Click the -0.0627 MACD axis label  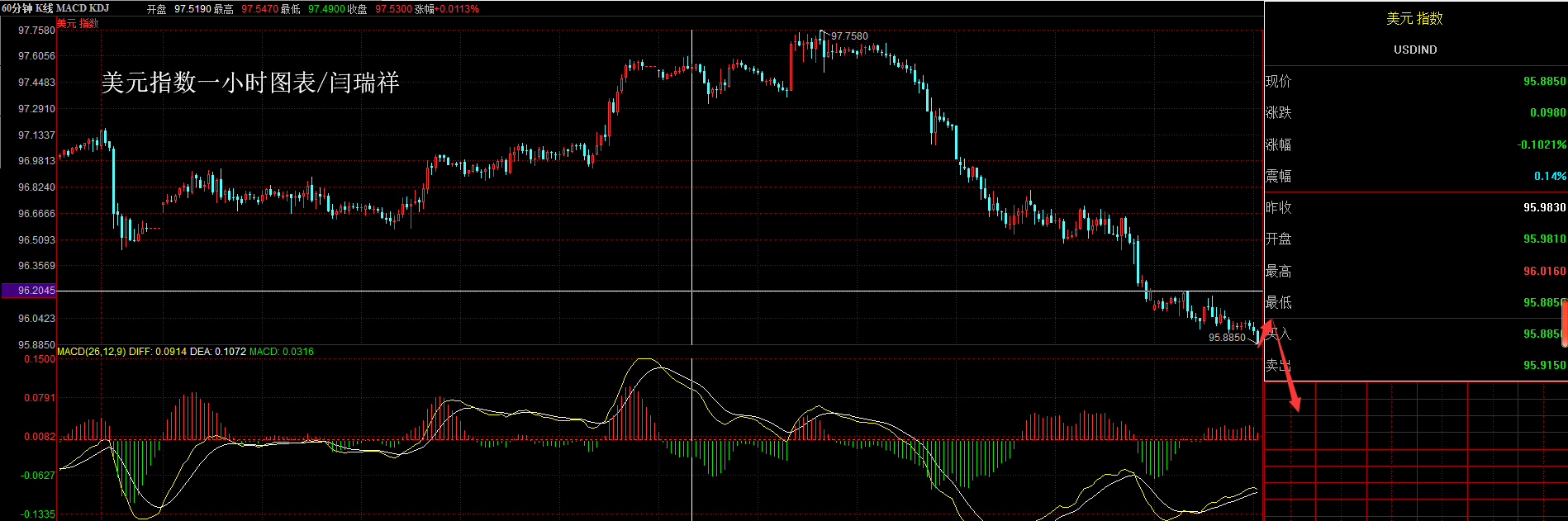[x=38, y=476]
